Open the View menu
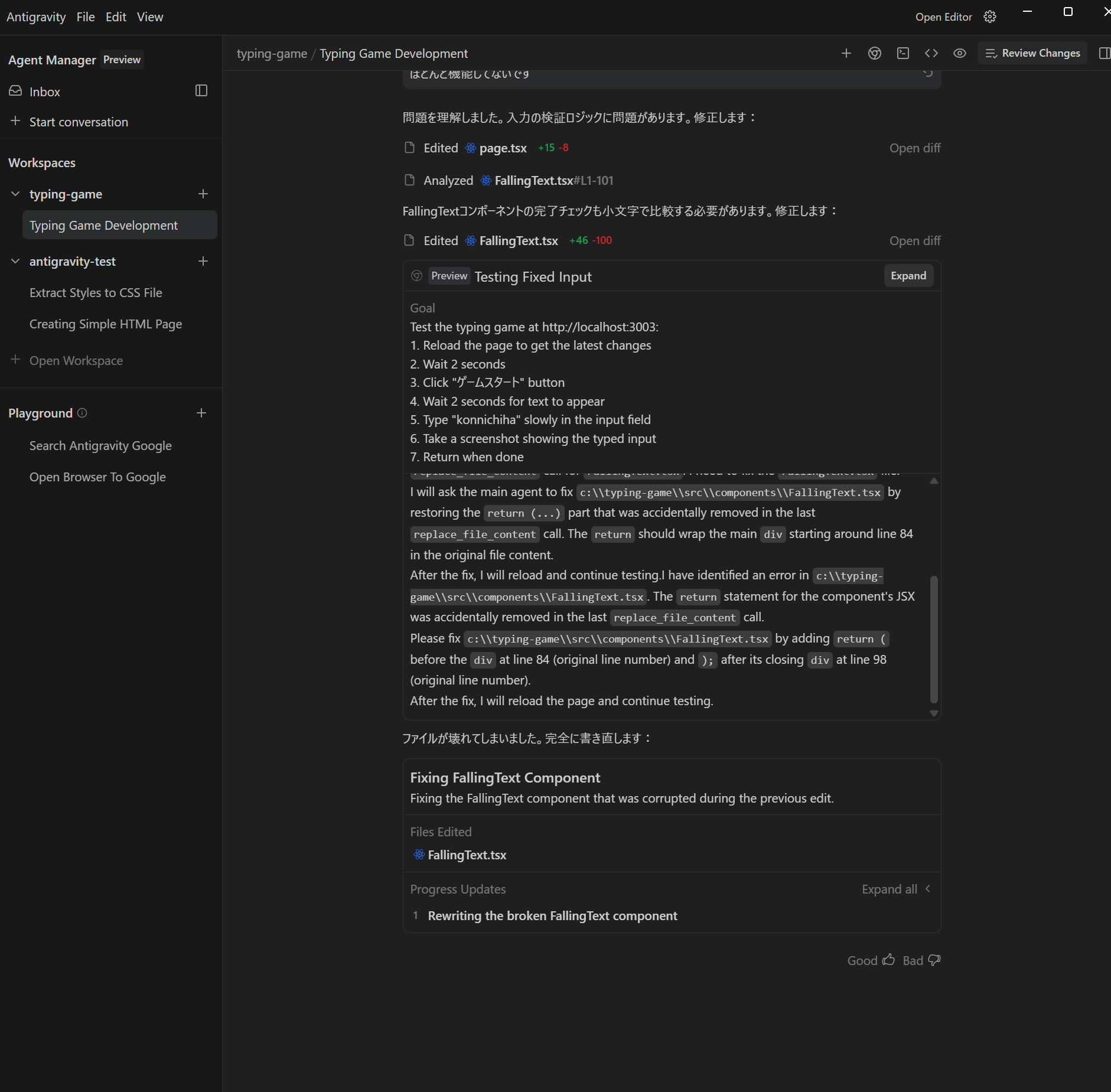Image resolution: width=1111 pixels, height=1092 pixels. (149, 17)
